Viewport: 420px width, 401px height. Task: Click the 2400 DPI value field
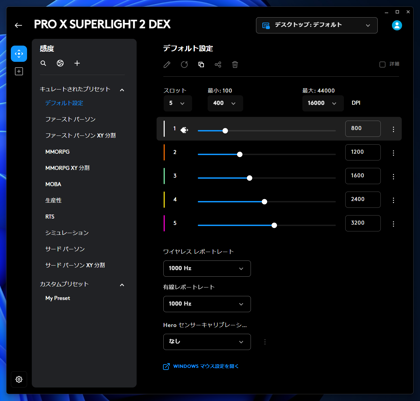coord(363,200)
